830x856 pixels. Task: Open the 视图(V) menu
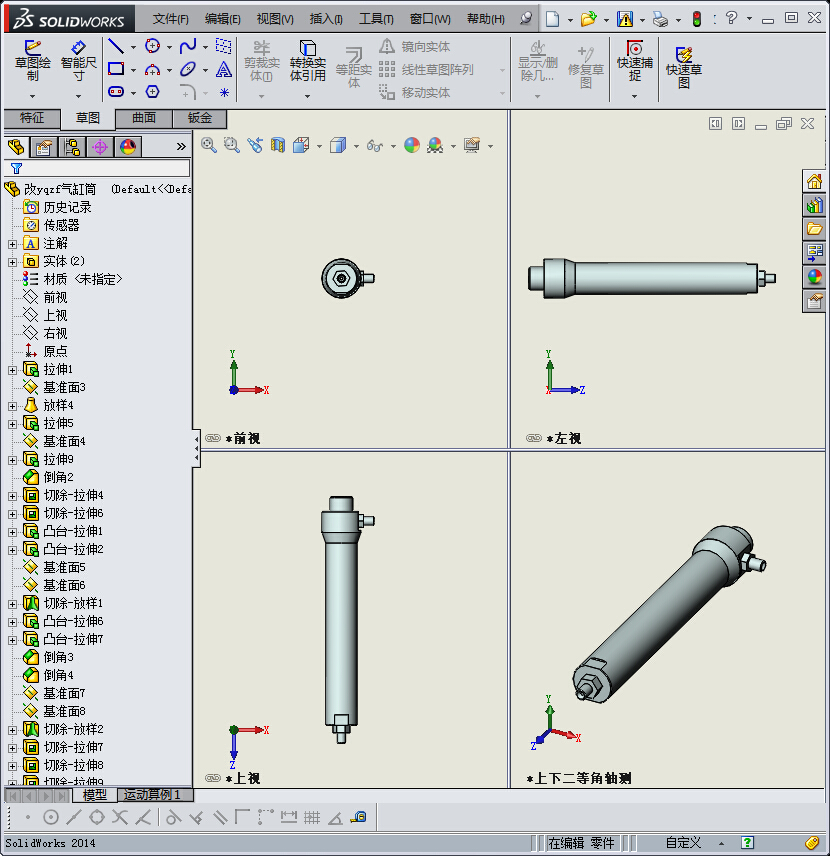(275, 19)
